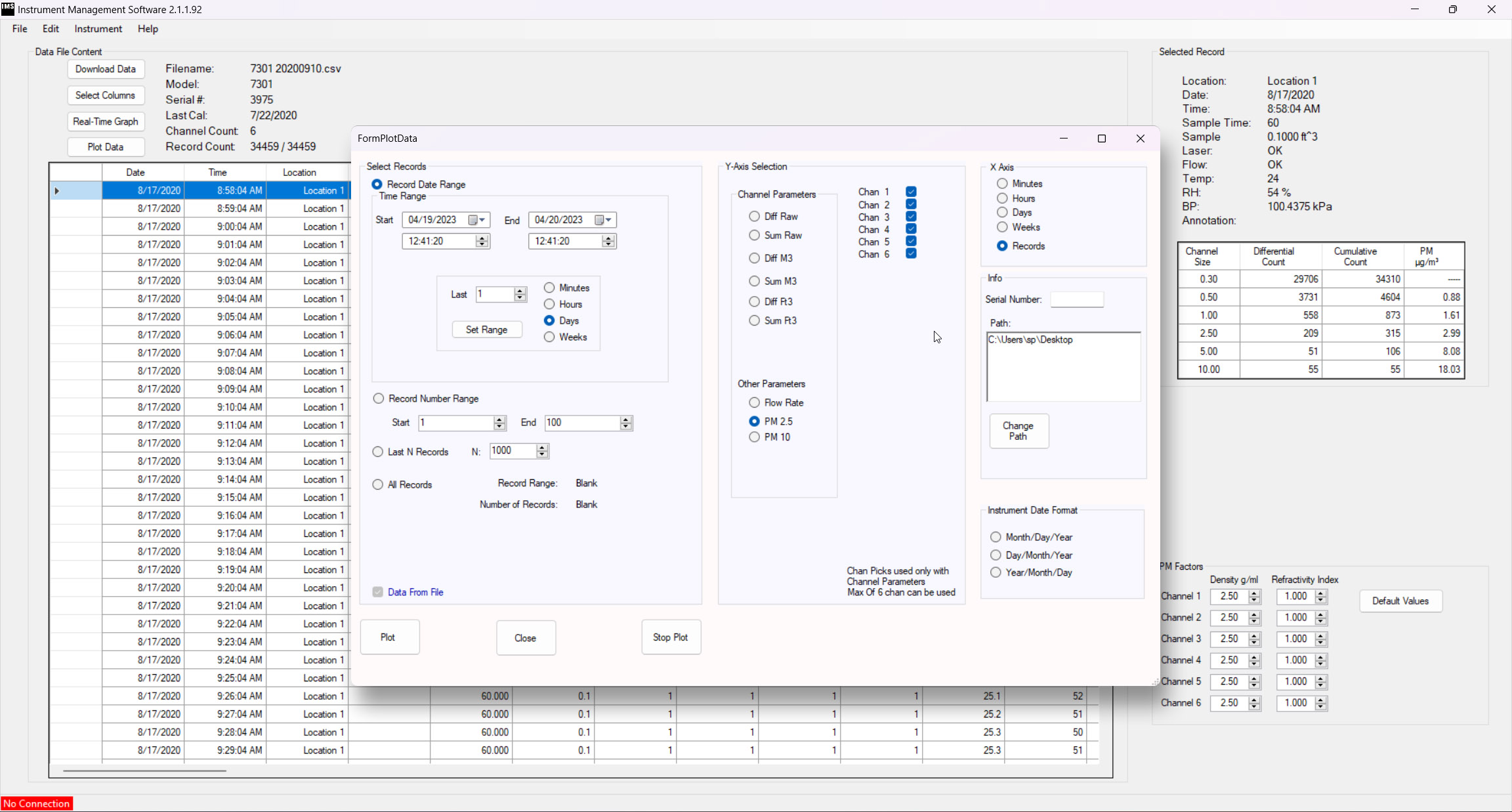Click the Select Columns button

(106, 95)
